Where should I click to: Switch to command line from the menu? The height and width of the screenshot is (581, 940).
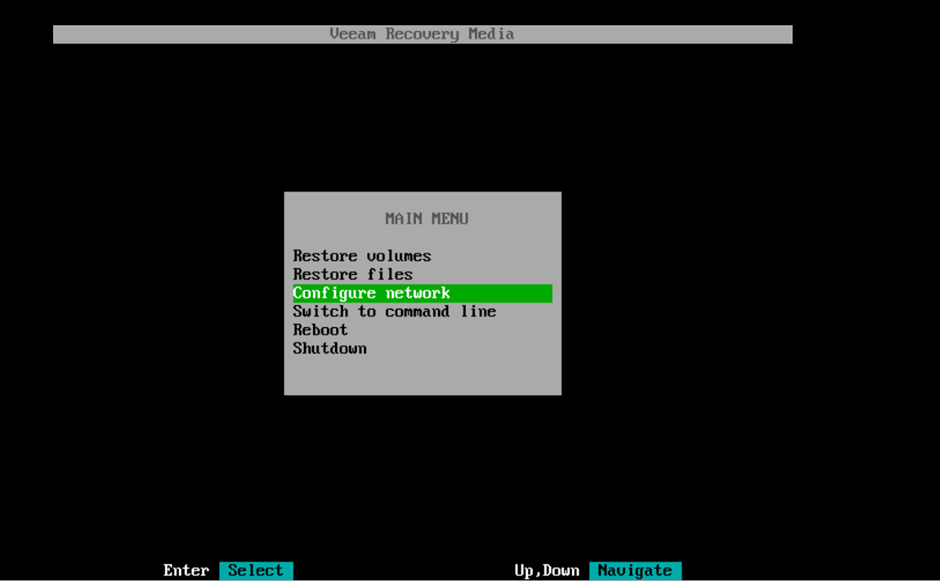[x=394, y=311]
